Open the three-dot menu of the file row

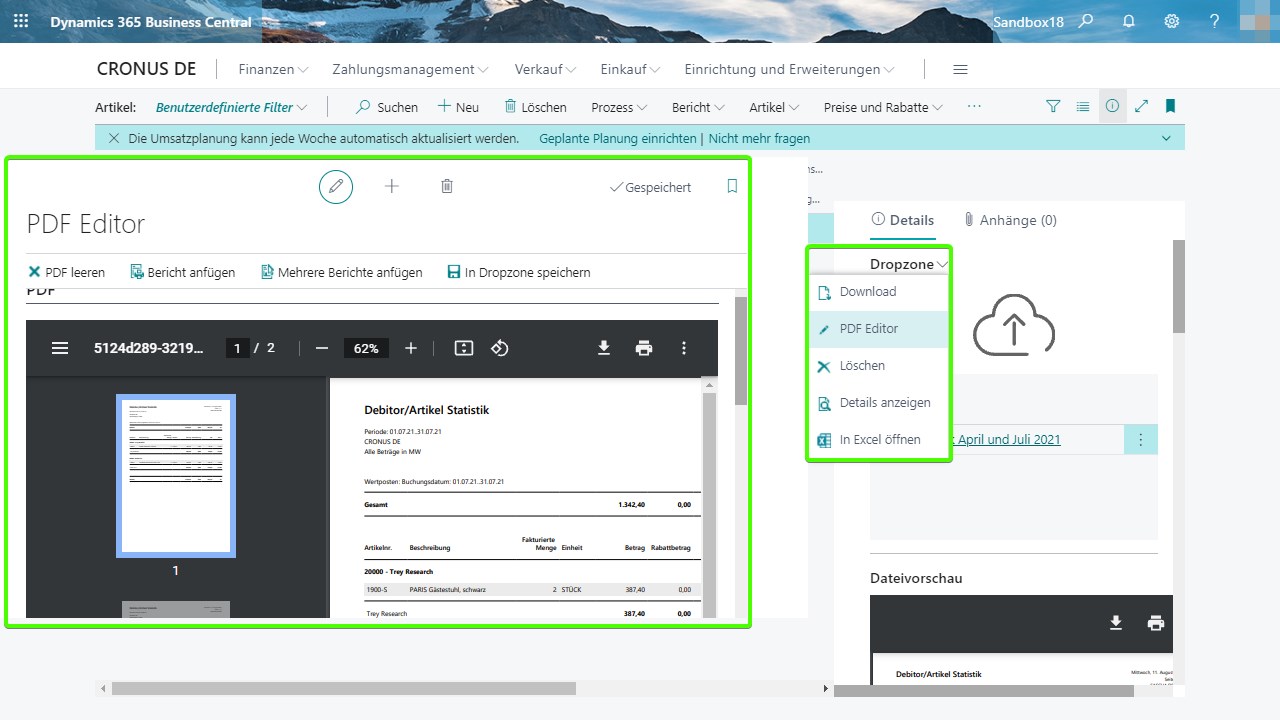[1141, 439]
